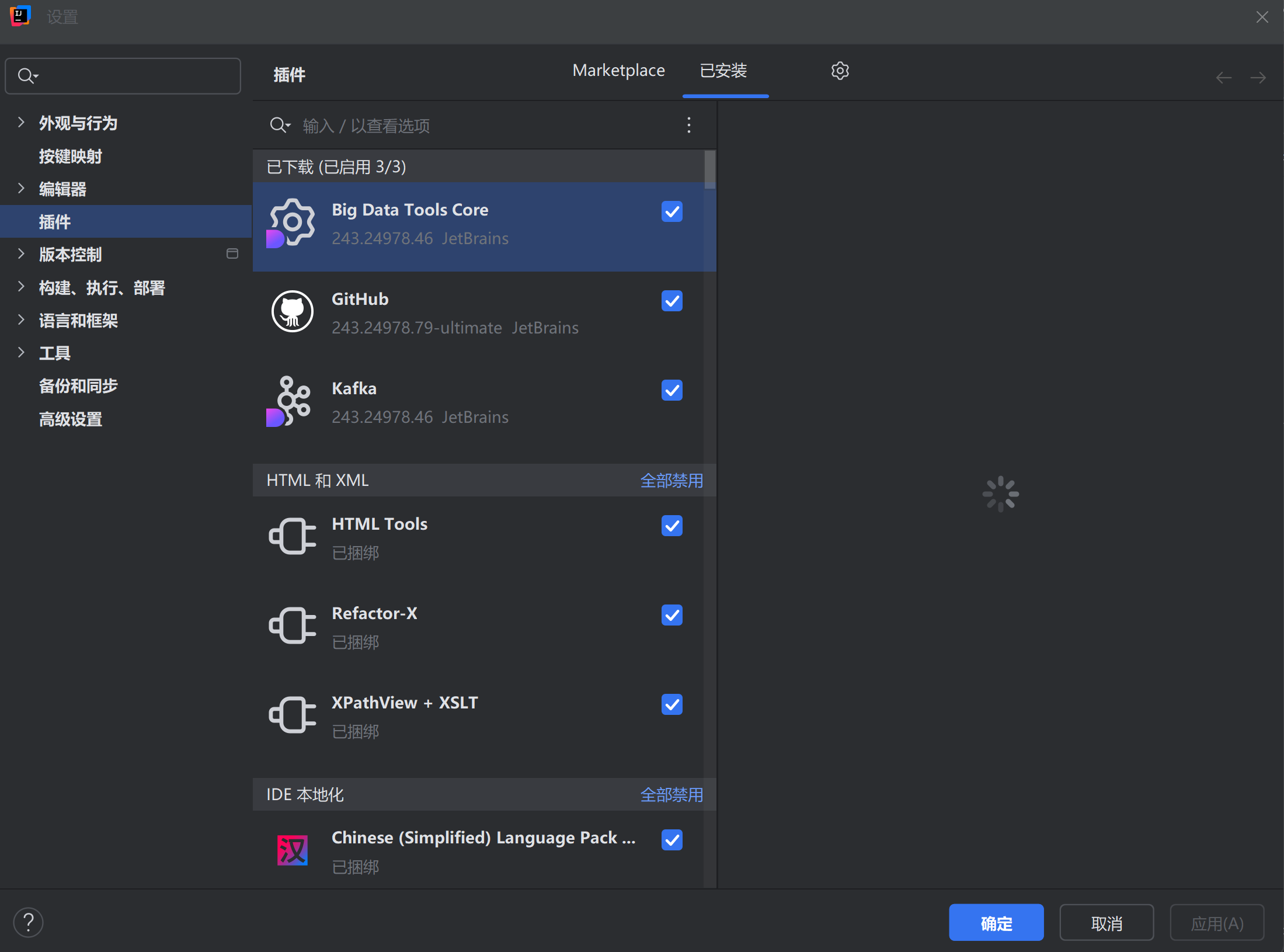The width and height of the screenshot is (1284, 952).
Task: Expand the 编辑器 settings group
Action: (x=21, y=188)
